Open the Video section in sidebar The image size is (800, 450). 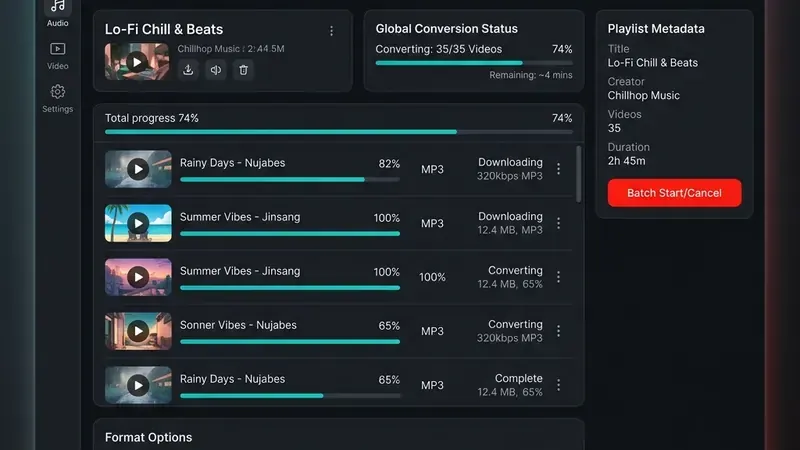(58, 56)
